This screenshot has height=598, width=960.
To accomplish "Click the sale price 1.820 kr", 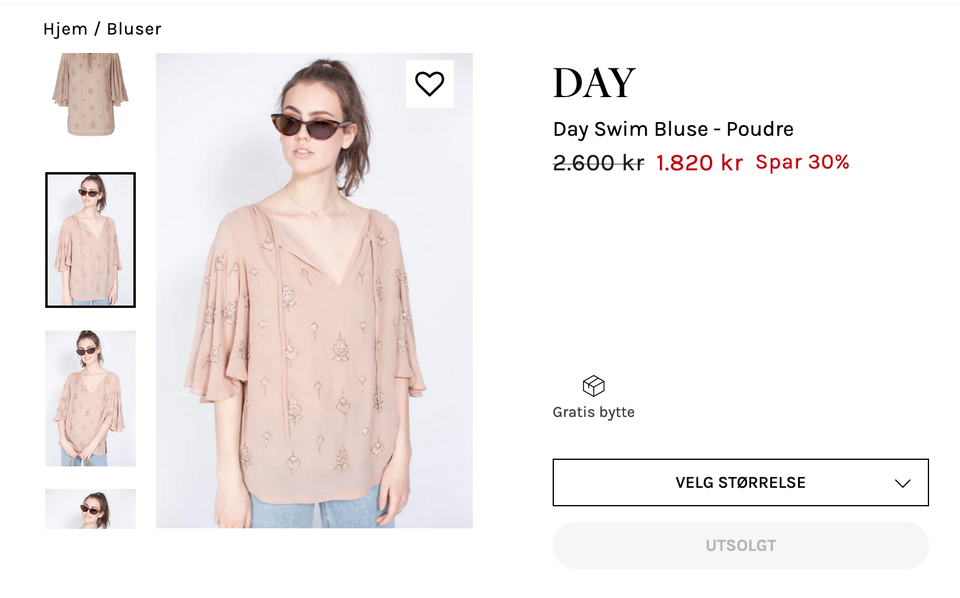I will [x=699, y=163].
